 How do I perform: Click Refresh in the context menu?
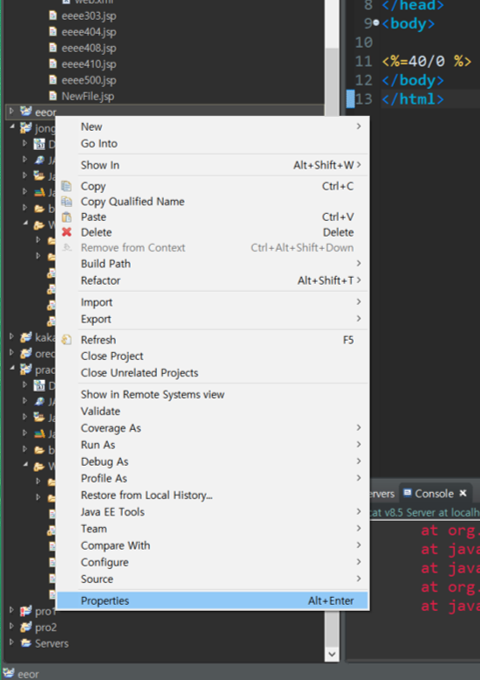coord(212,340)
